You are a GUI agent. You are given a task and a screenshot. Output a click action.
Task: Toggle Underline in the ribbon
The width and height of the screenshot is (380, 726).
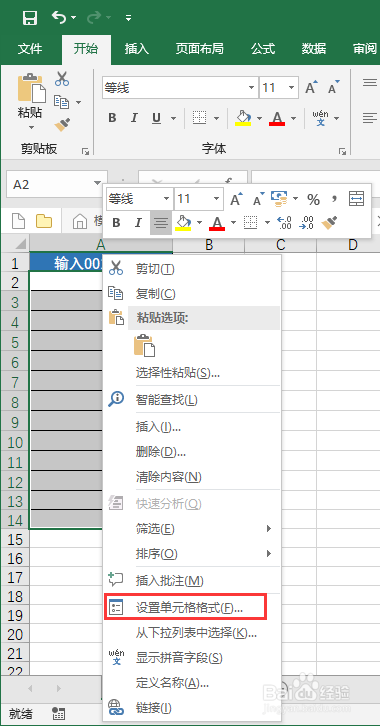tap(156, 118)
